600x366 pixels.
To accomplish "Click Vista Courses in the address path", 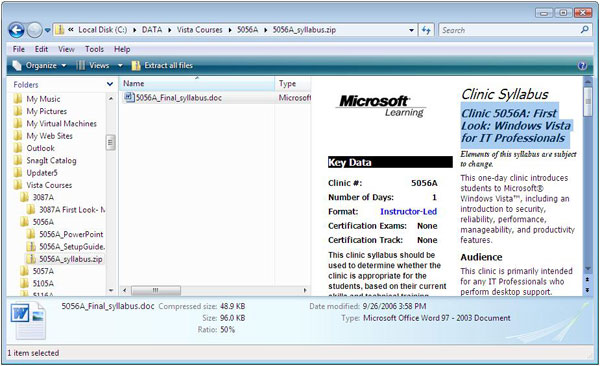I will 199,30.
